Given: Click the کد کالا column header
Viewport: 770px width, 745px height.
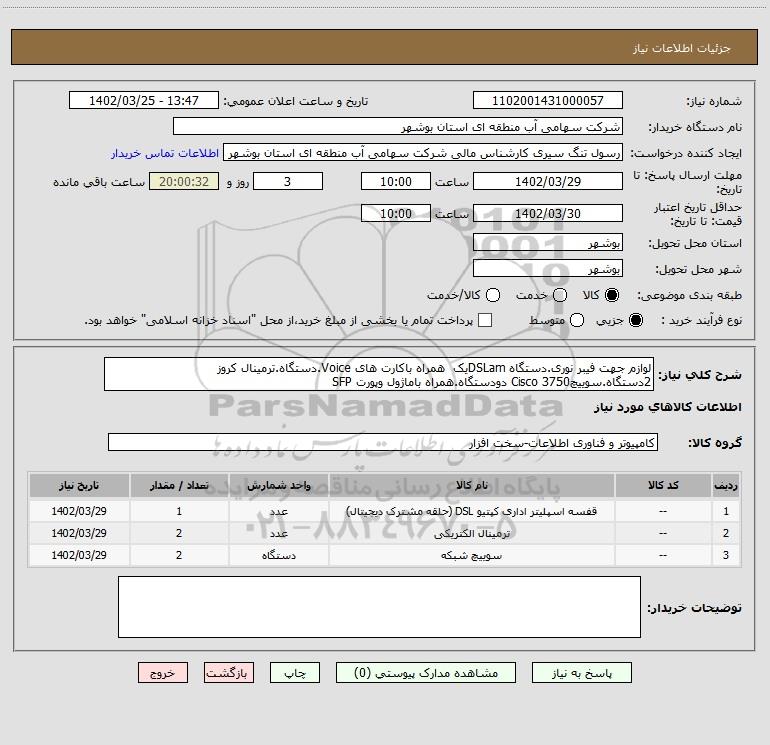Looking at the screenshot, I should click(663, 486).
